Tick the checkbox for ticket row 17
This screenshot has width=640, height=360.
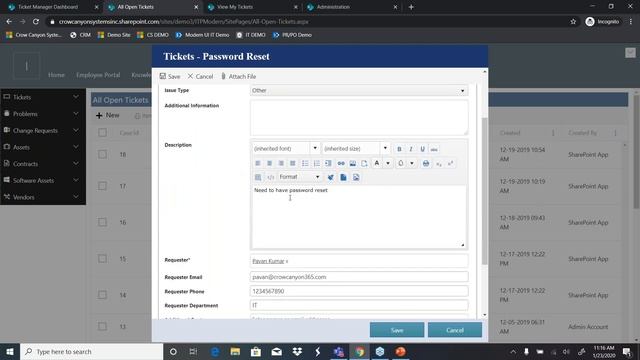[x=102, y=186]
